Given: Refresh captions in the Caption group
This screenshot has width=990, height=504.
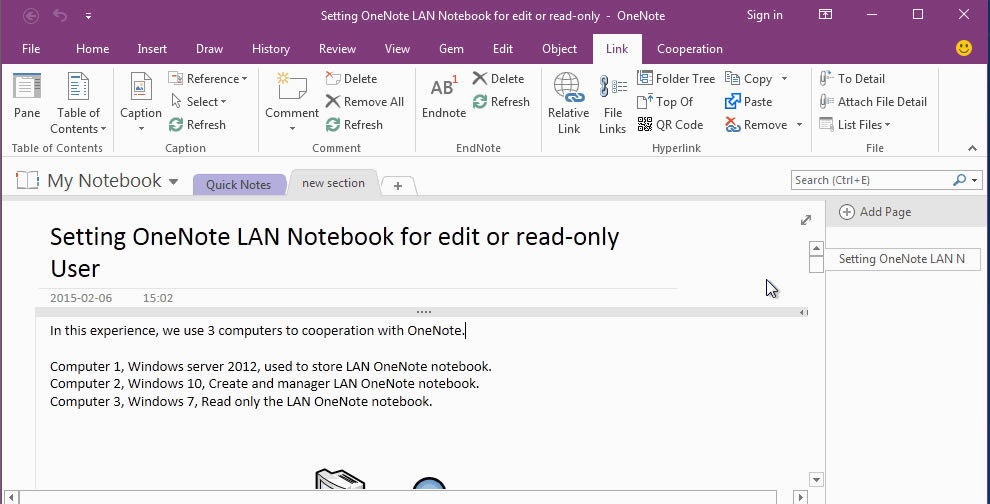Looking at the screenshot, I should point(197,124).
